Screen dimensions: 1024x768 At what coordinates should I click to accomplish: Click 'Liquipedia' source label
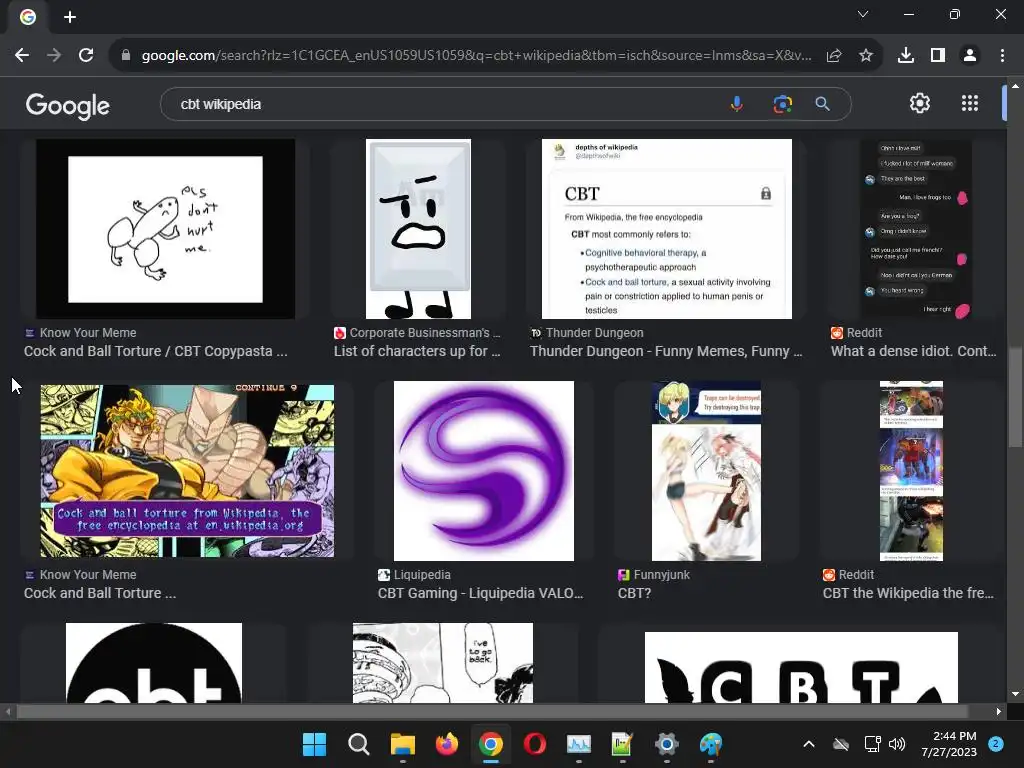click(422, 575)
